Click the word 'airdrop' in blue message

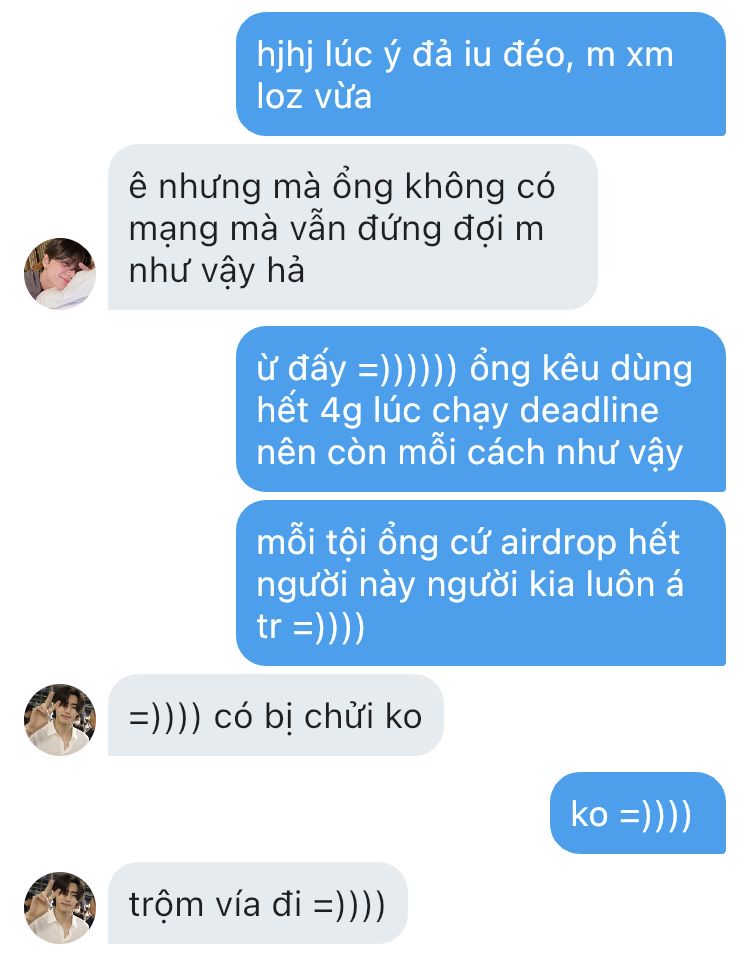558,544
